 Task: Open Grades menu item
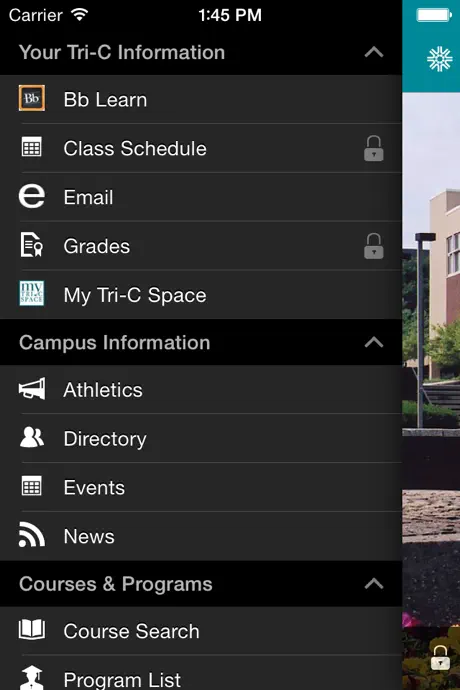click(x=201, y=246)
